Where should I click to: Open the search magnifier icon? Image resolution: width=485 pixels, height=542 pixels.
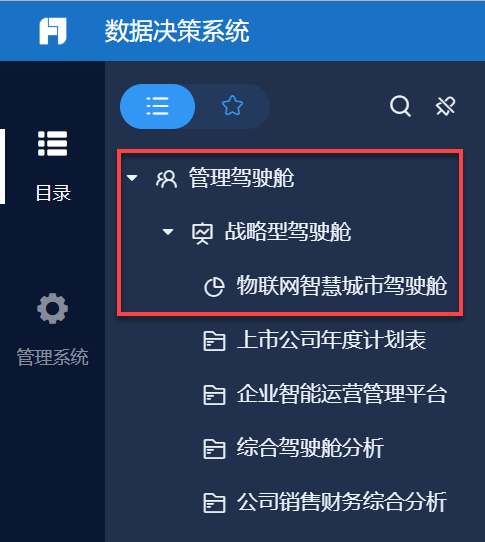[400, 106]
